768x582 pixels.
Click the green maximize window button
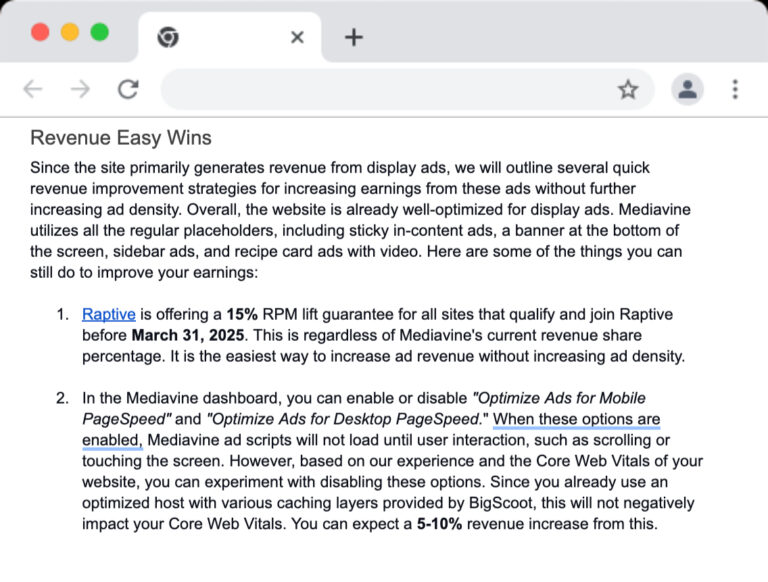tap(100, 33)
